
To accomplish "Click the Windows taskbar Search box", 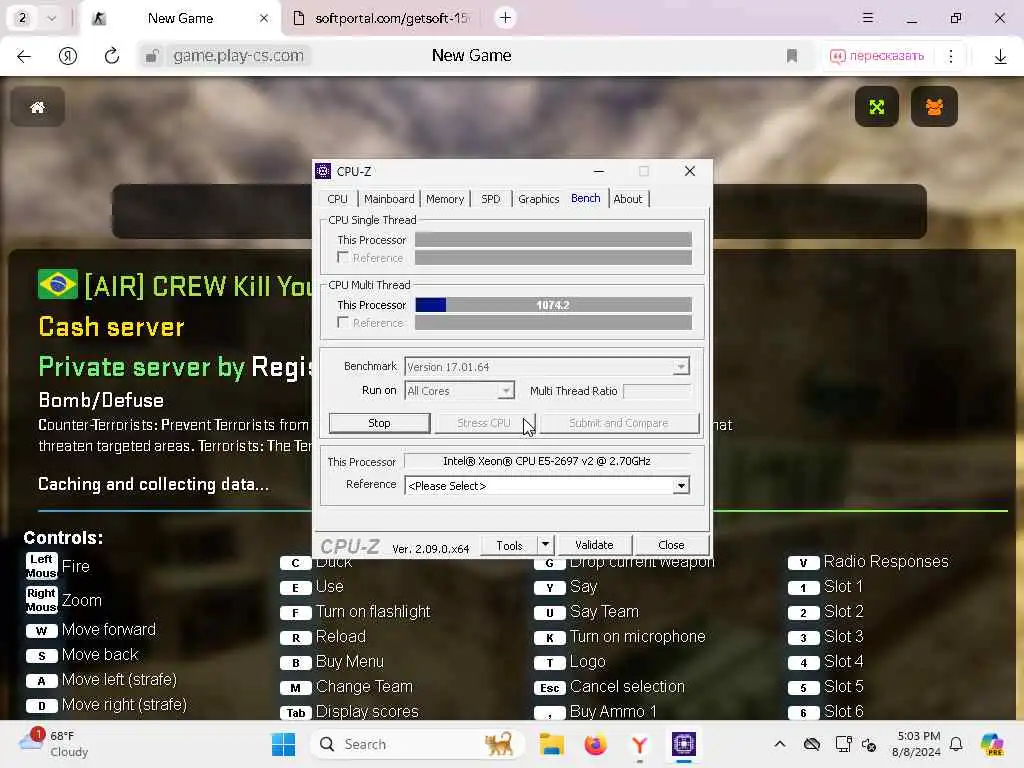I will pyautogui.click(x=418, y=744).
